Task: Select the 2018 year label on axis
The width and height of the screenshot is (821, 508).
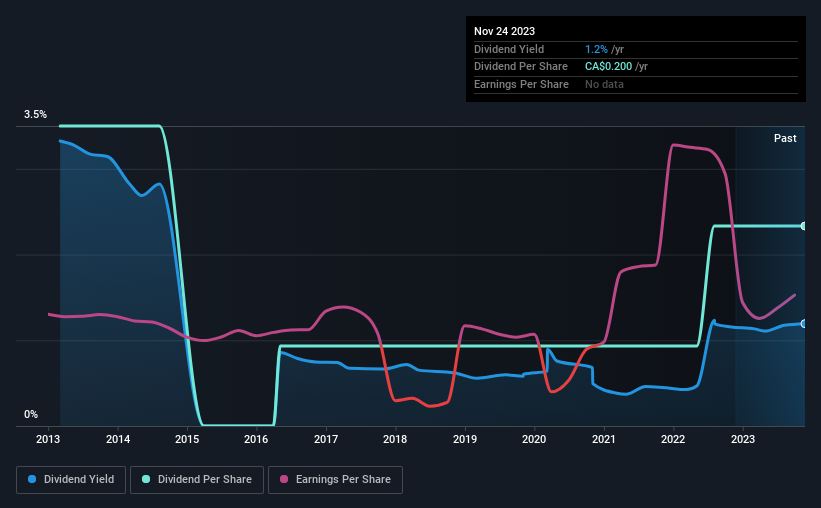Action: tap(395, 439)
